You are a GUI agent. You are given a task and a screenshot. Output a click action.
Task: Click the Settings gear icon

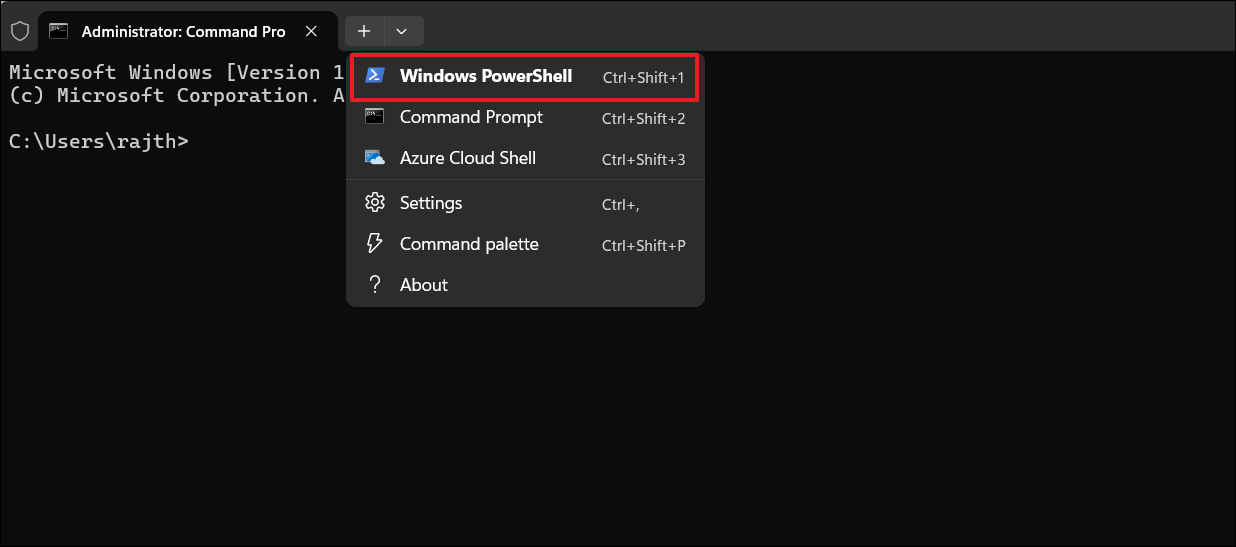pyautogui.click(x=375, y=203)
